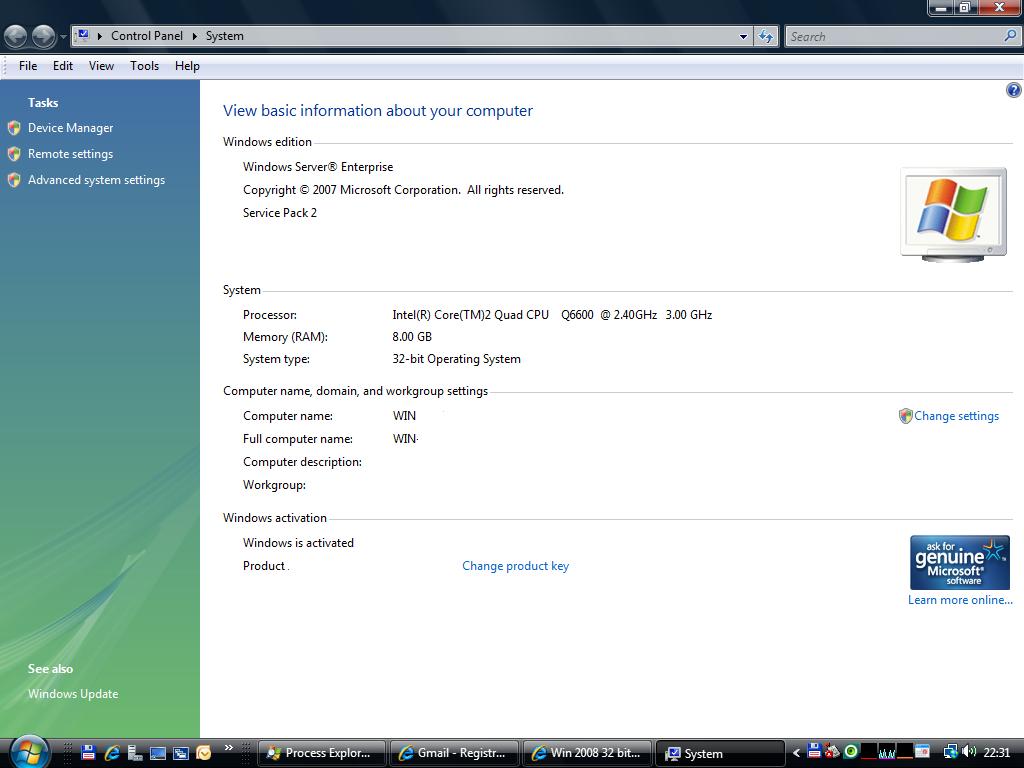The height and width of the screenshot is (768, 1024).
Task: Click the Refresh button next to address bar
Action: point(766,37)
